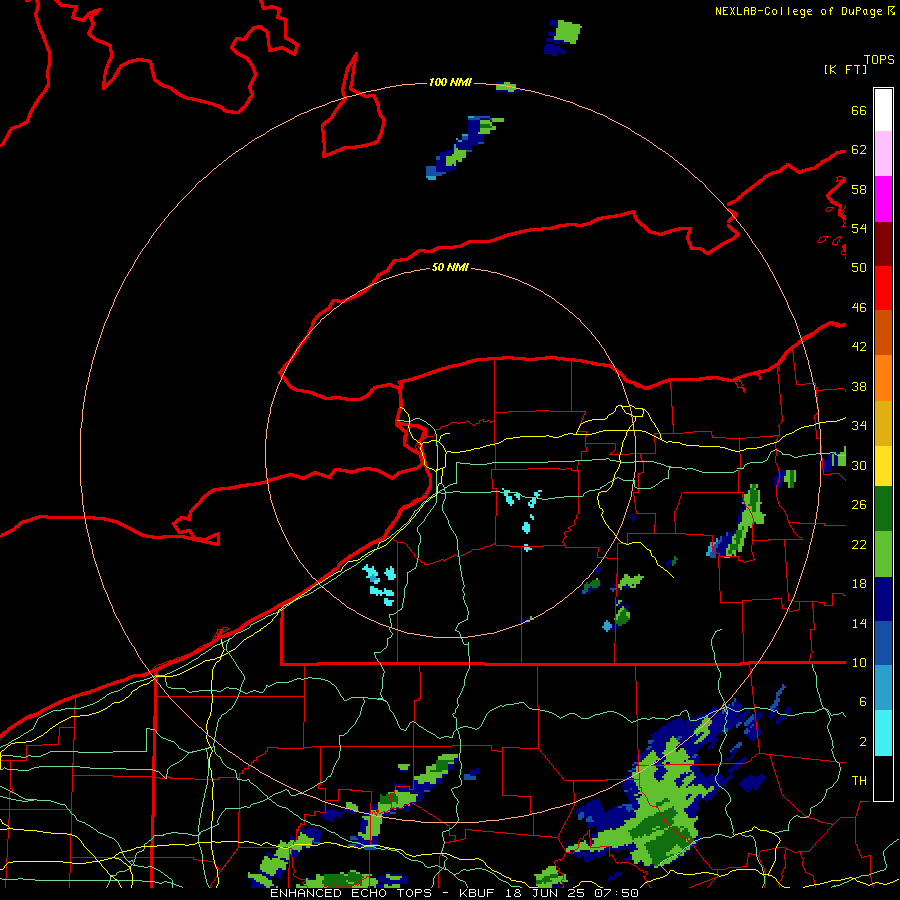The image size is (900, 900).
Task: Click the 58 value on the scale
Action: coord(859,189)
